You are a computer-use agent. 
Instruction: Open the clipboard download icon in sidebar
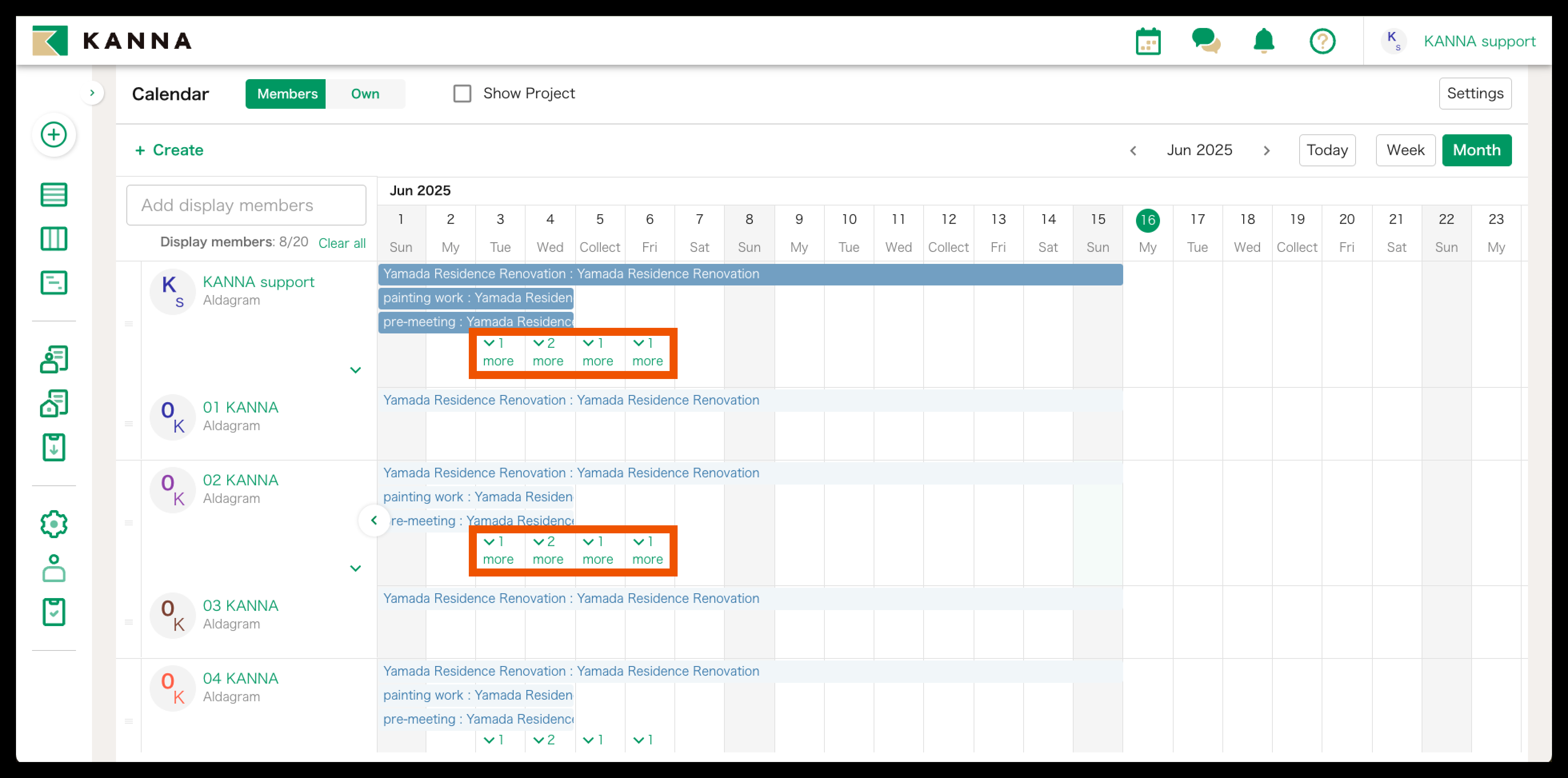[x=54, y=448]
